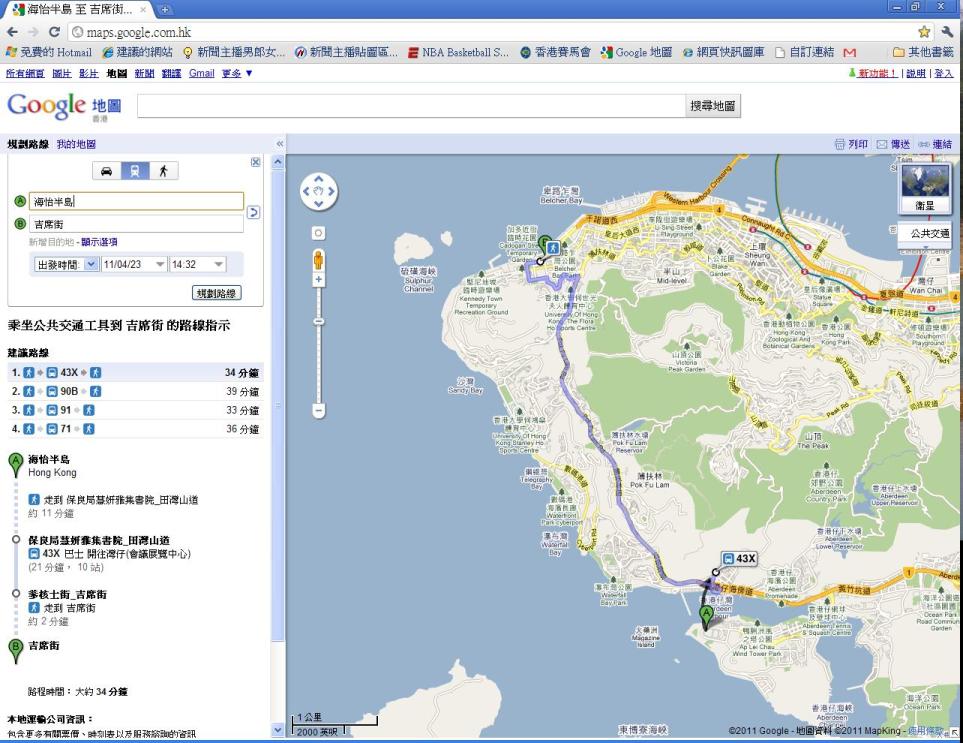Click the Google 地圖 logo
The width and height of the screenshot is (963, 743).
click(64, 106)
